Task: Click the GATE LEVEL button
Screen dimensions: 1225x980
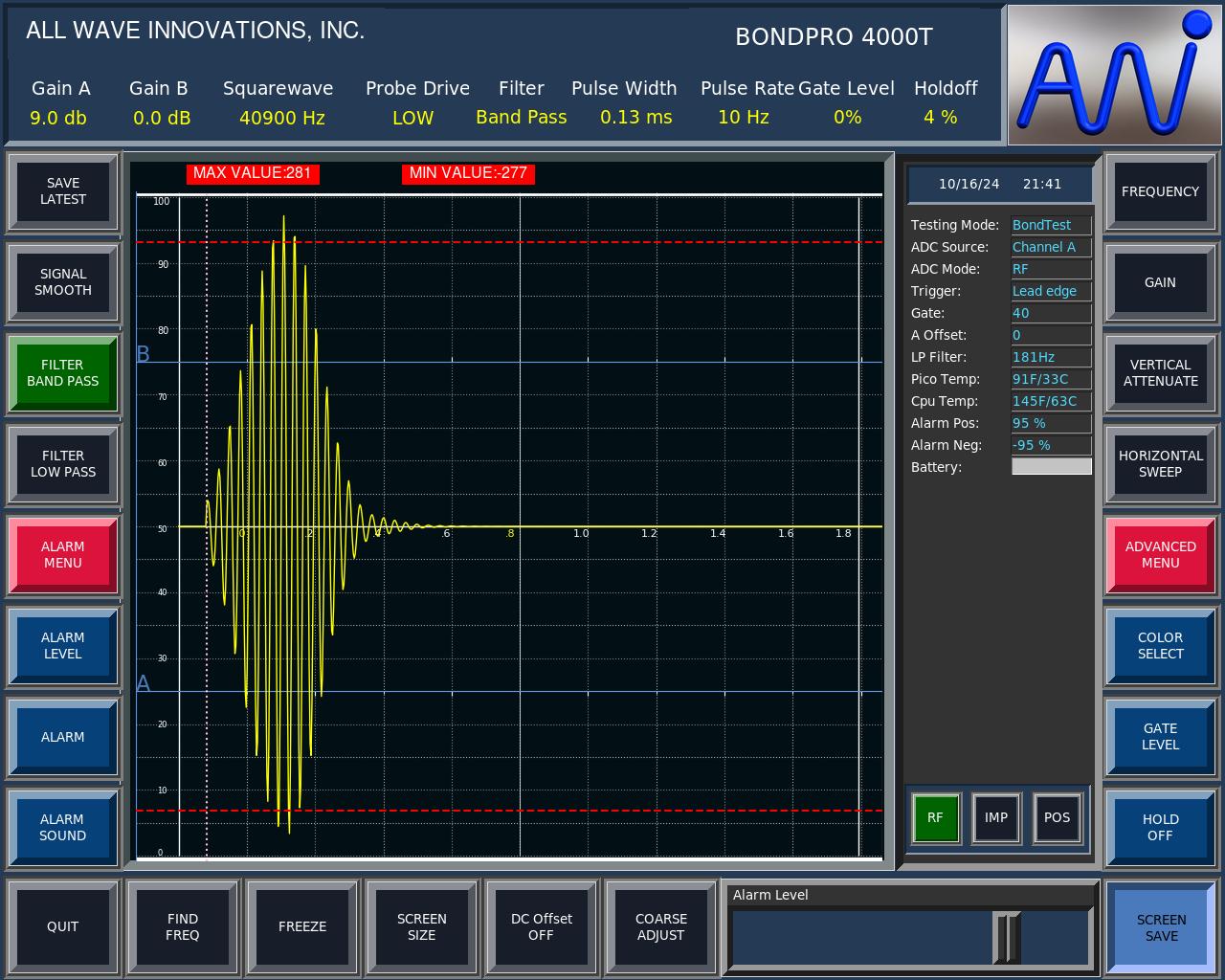Action: 1161,737
